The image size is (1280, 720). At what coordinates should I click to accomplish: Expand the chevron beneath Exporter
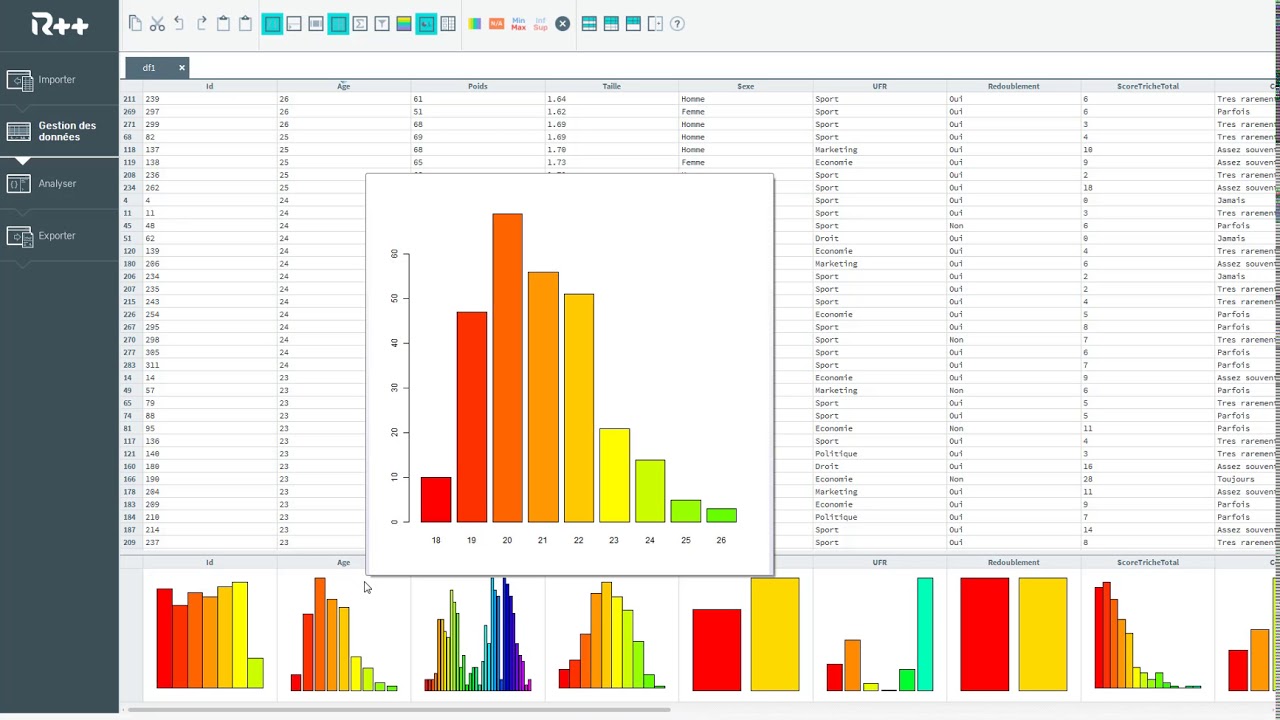point(21,262)
